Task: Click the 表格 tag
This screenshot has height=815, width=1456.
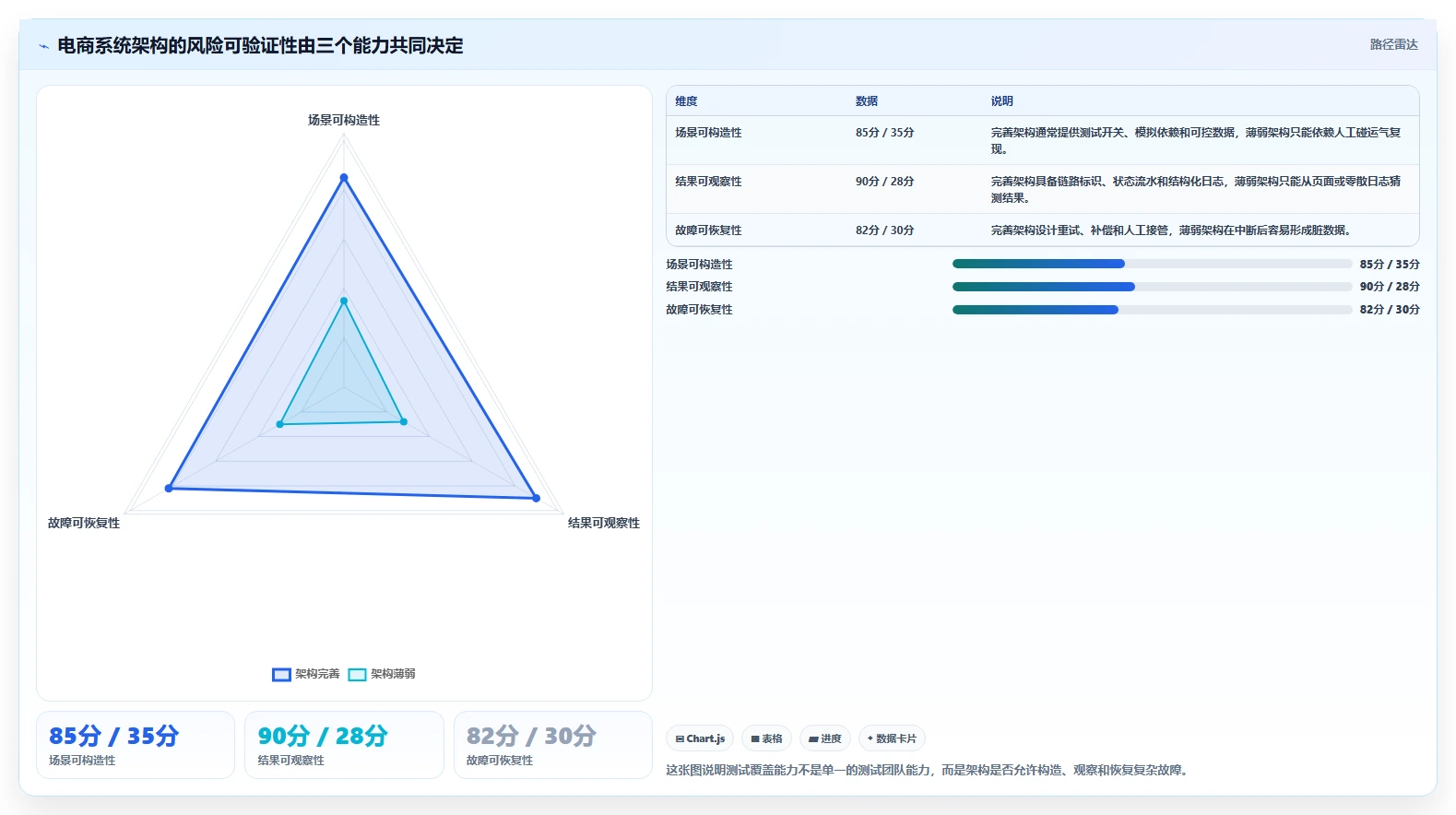Action: (766, 738)
